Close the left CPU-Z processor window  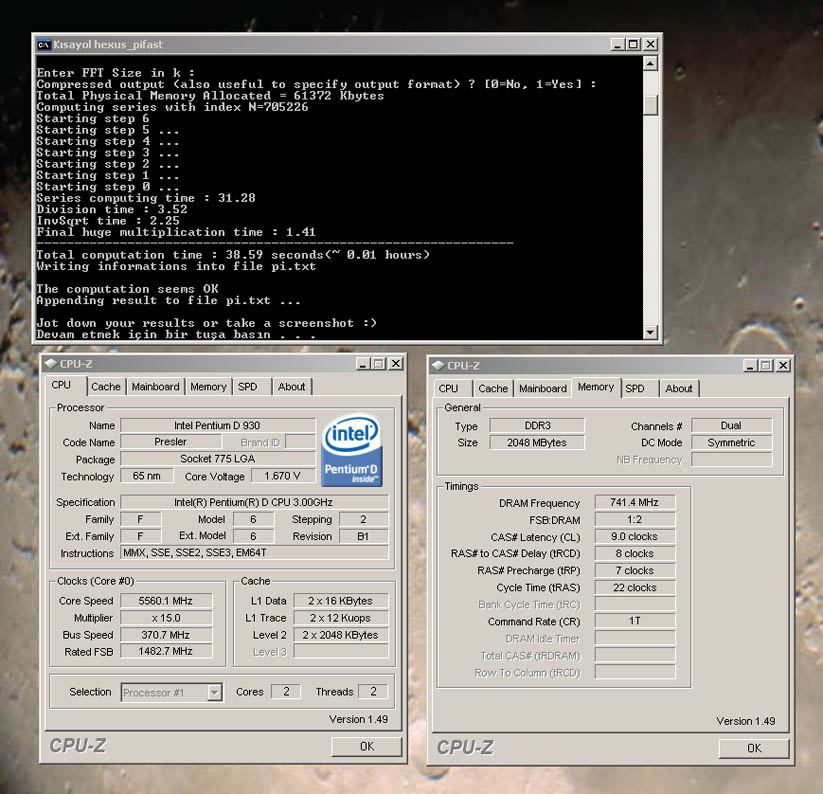[x=396, y=364]
